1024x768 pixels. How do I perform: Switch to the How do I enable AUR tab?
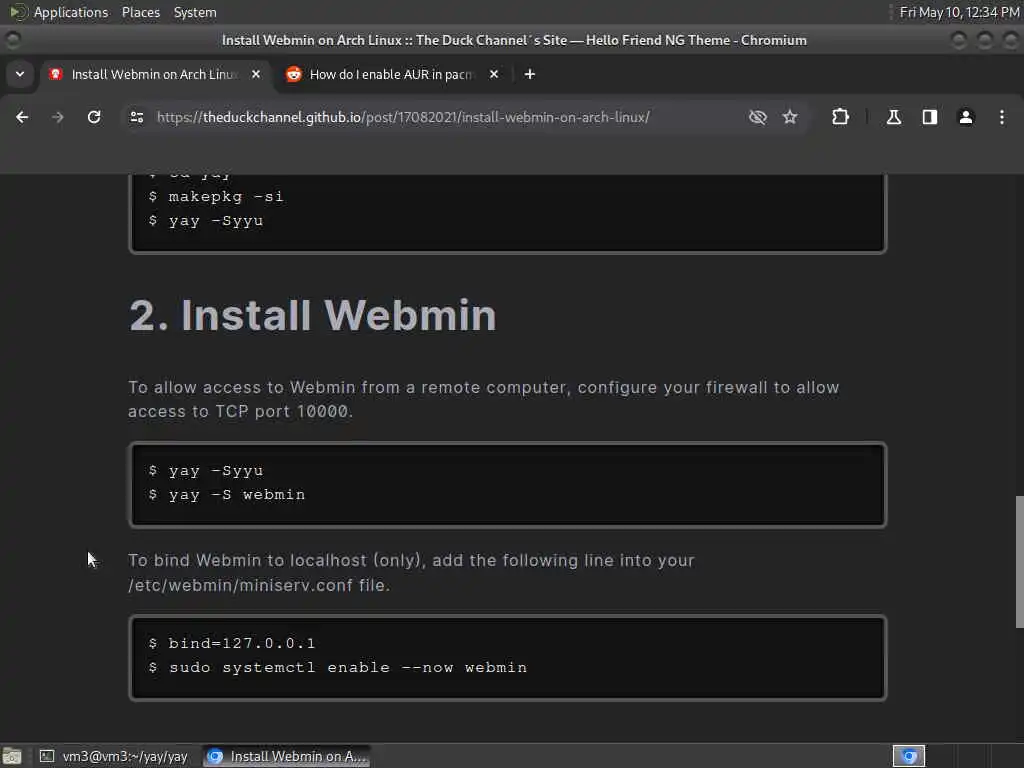[391, 74]
